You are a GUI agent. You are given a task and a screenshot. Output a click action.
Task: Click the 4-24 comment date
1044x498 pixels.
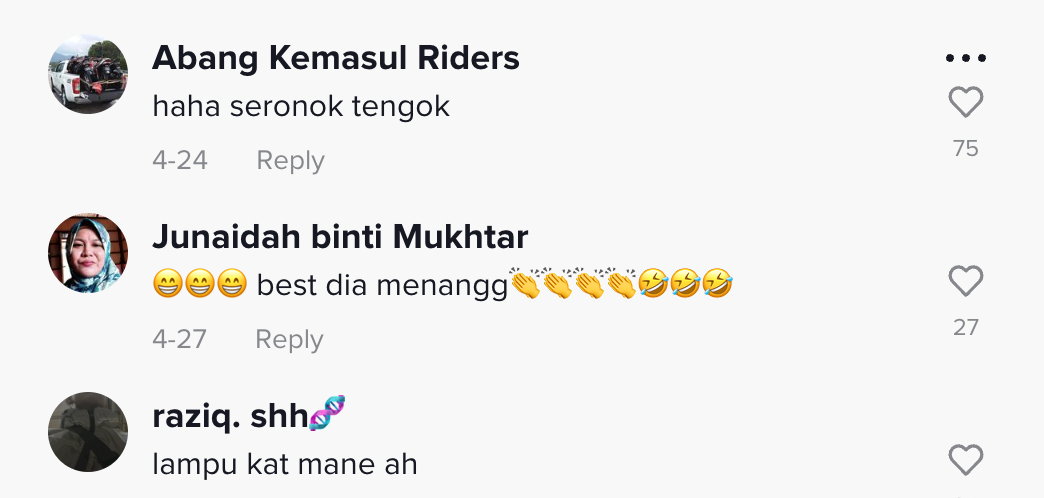click(x=180, y=161)
